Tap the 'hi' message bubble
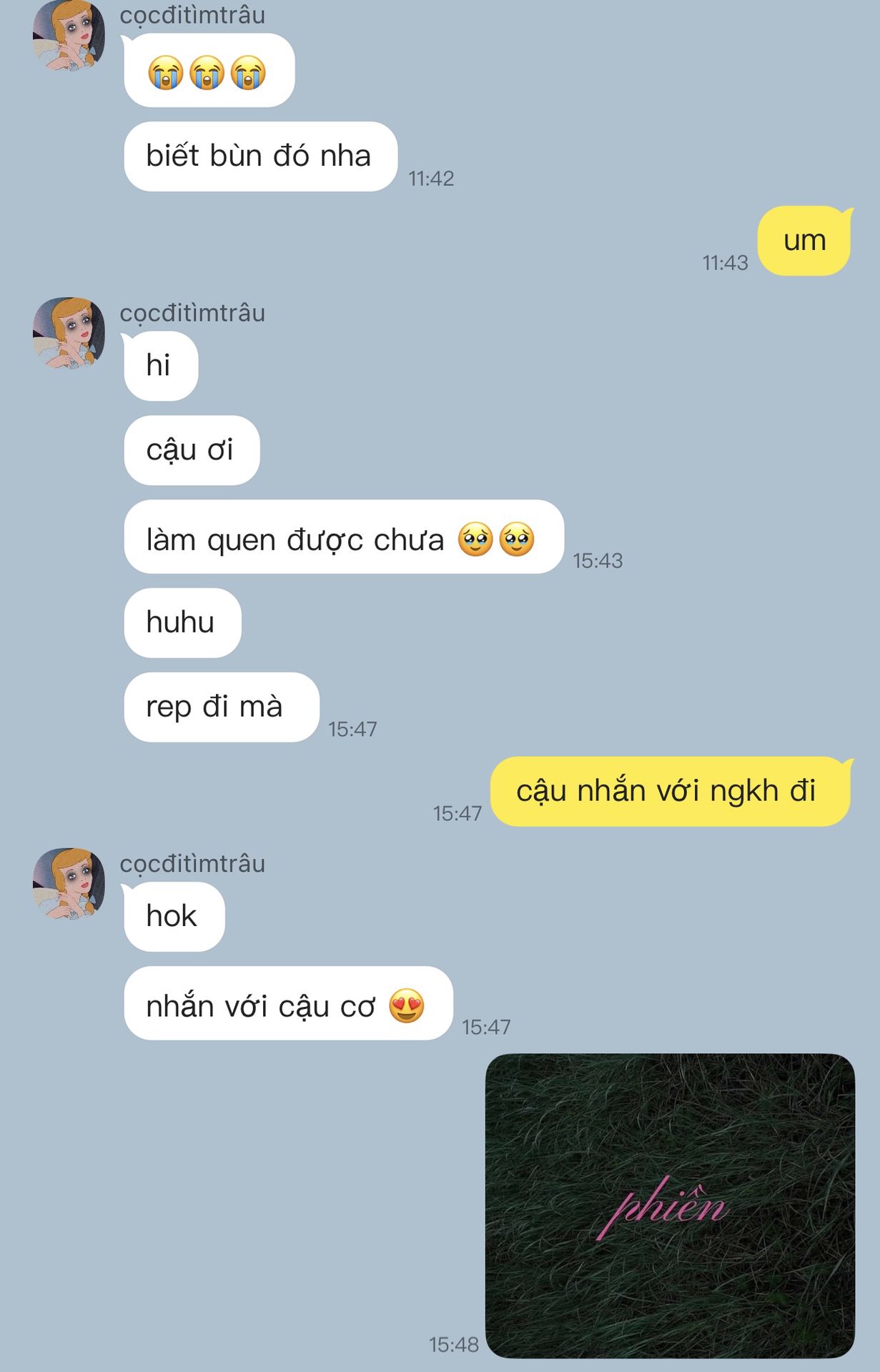The image size is (880, 1372). [160, 366]
